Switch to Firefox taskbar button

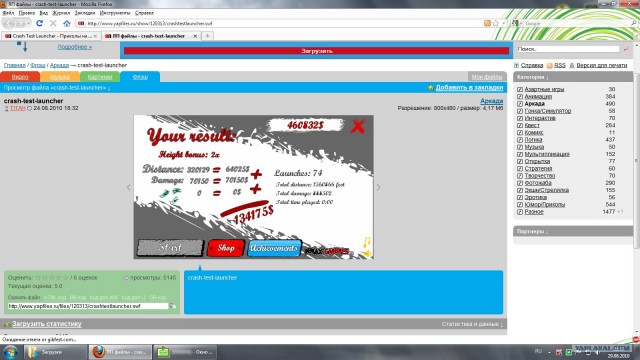[120, 352]
